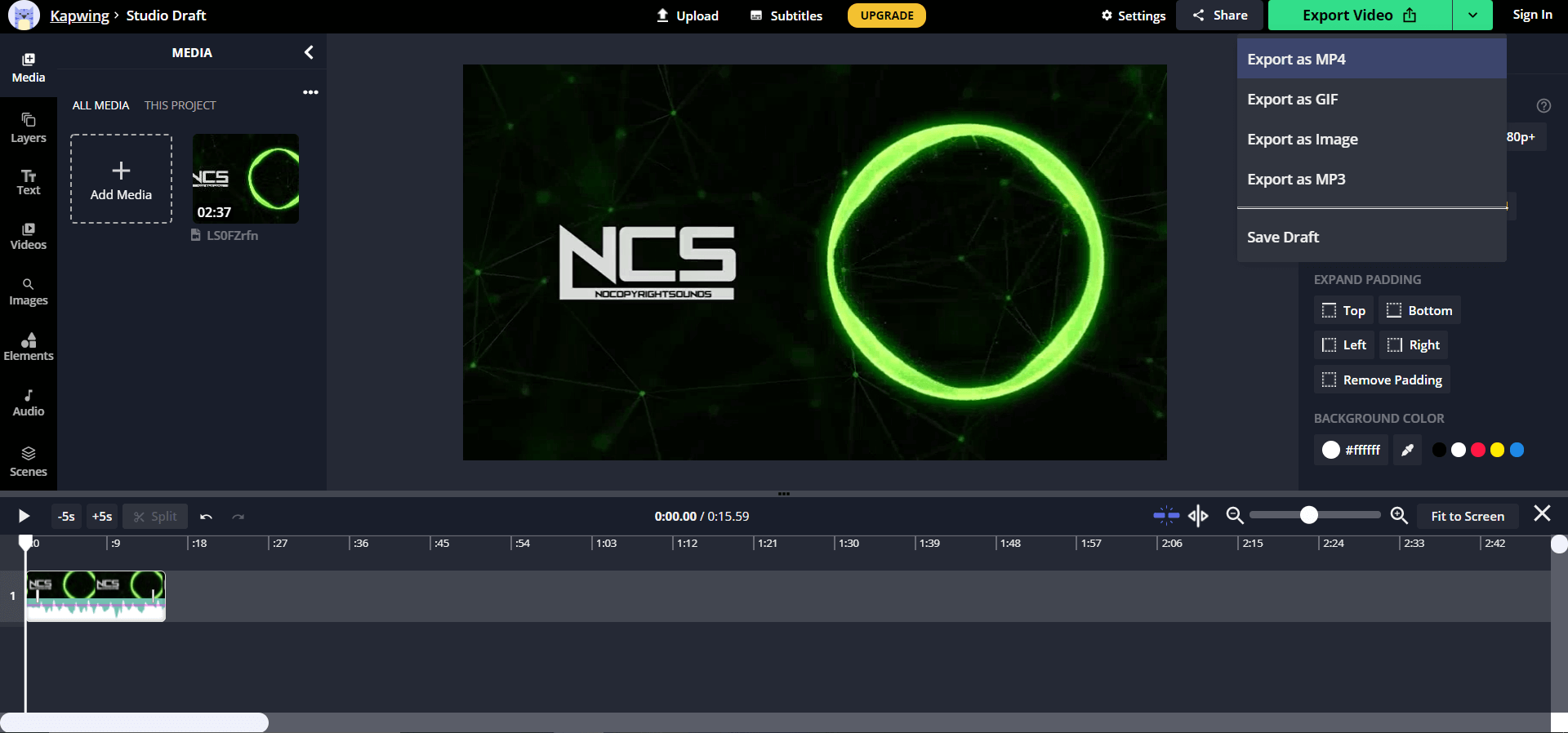Jump back with -5s button

66,516
